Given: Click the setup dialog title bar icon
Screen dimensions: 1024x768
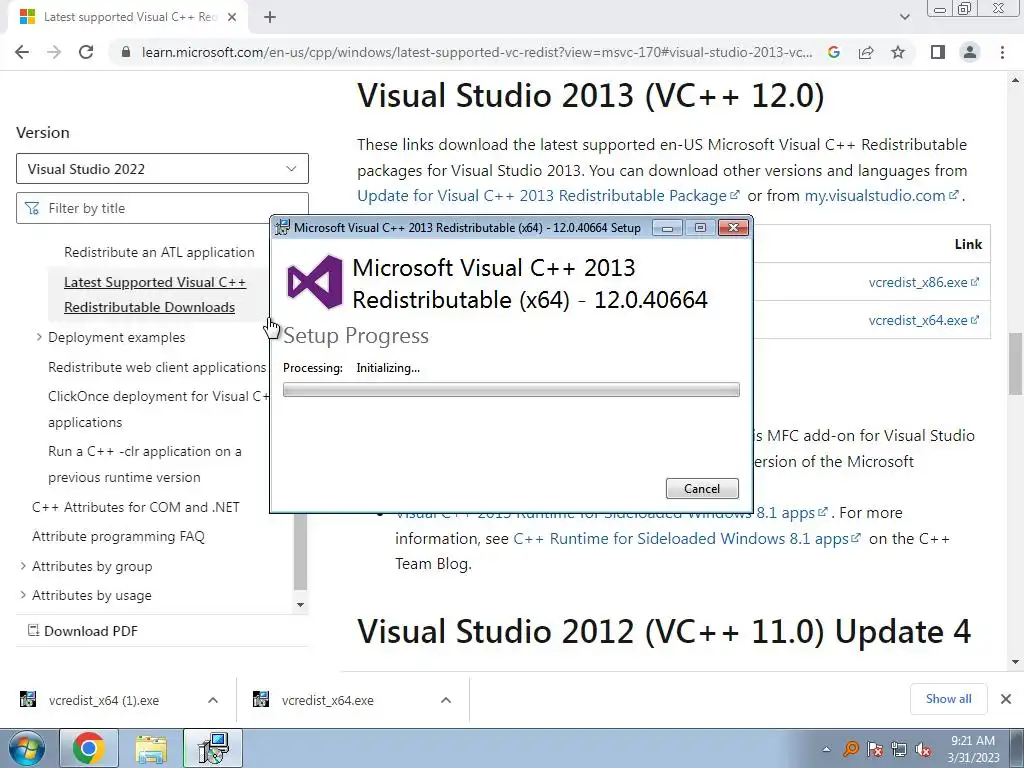Looking at the screenshot, I should (x=282, y=227).
